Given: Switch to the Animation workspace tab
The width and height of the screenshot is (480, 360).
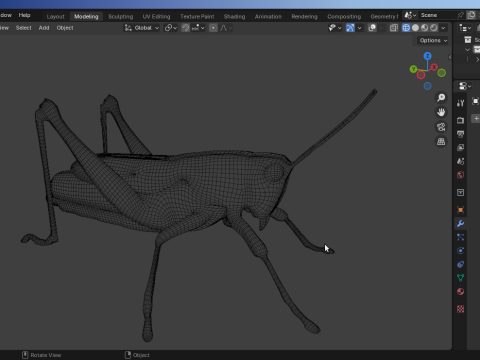Looking at the screenshot, I should click(268, 16).
